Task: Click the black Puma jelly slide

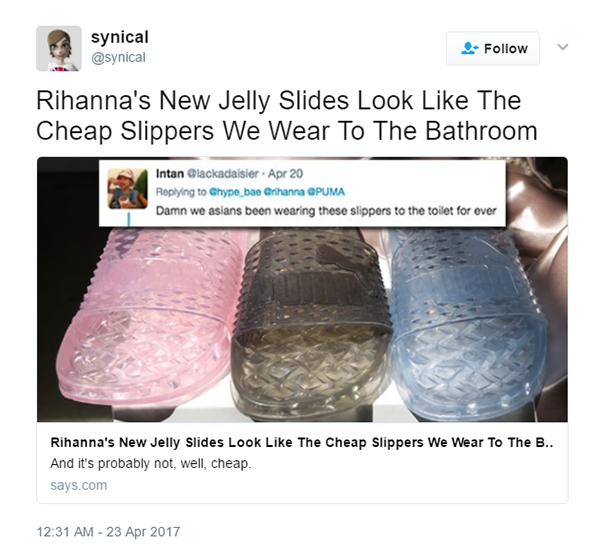Action: click(311, 323)
